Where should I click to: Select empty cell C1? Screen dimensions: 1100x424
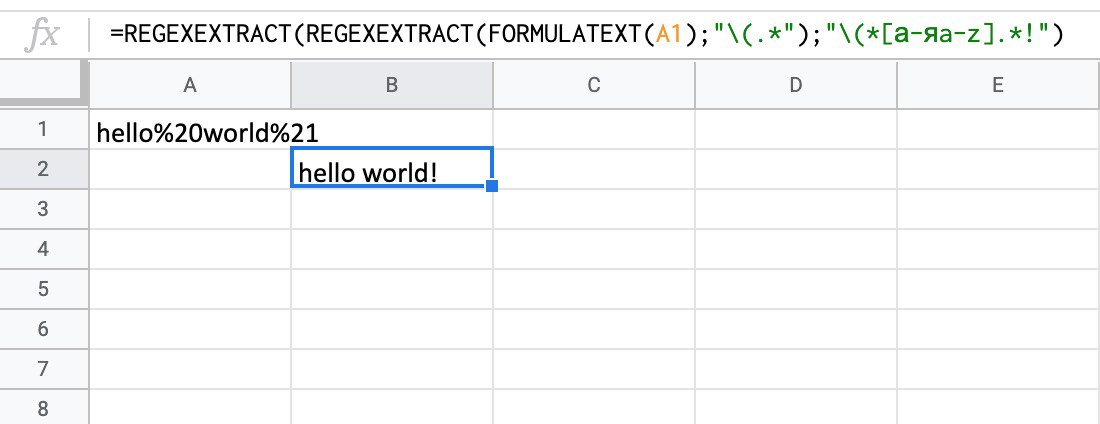(x=593, y=129)
